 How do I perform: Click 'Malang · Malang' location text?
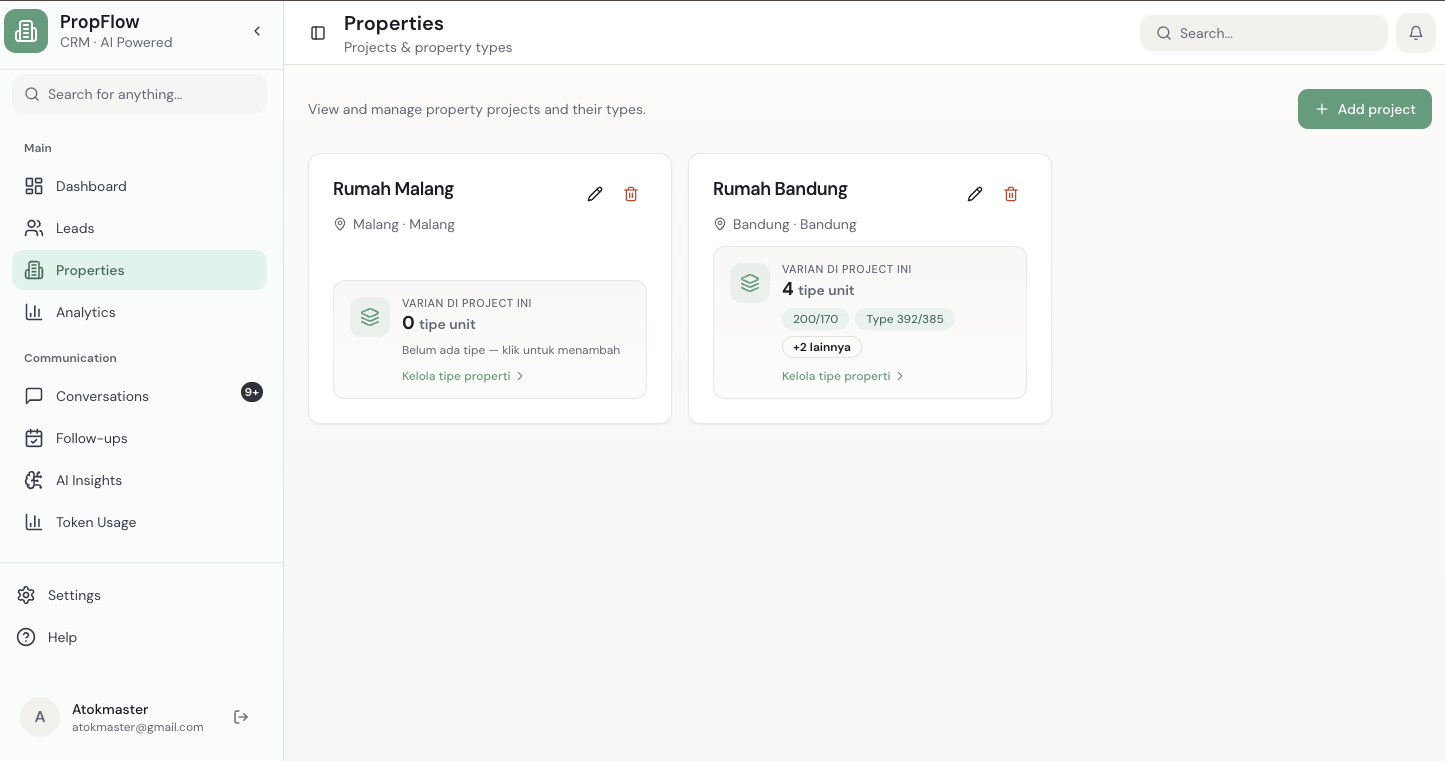[x=404, y=224]
